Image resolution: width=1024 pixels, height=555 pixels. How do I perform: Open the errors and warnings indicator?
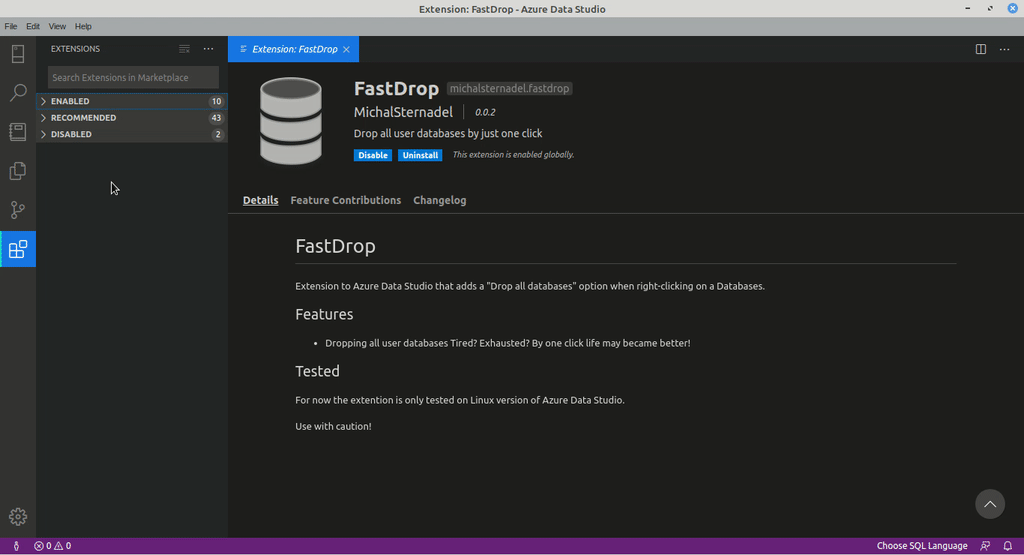pyautogui.click(x=52, y=546)
